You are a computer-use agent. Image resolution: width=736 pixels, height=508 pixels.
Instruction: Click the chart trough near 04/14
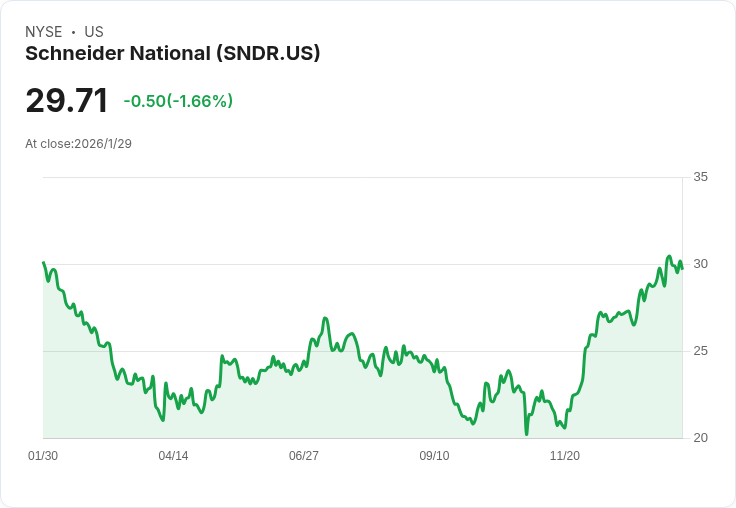tap(163, 420)
